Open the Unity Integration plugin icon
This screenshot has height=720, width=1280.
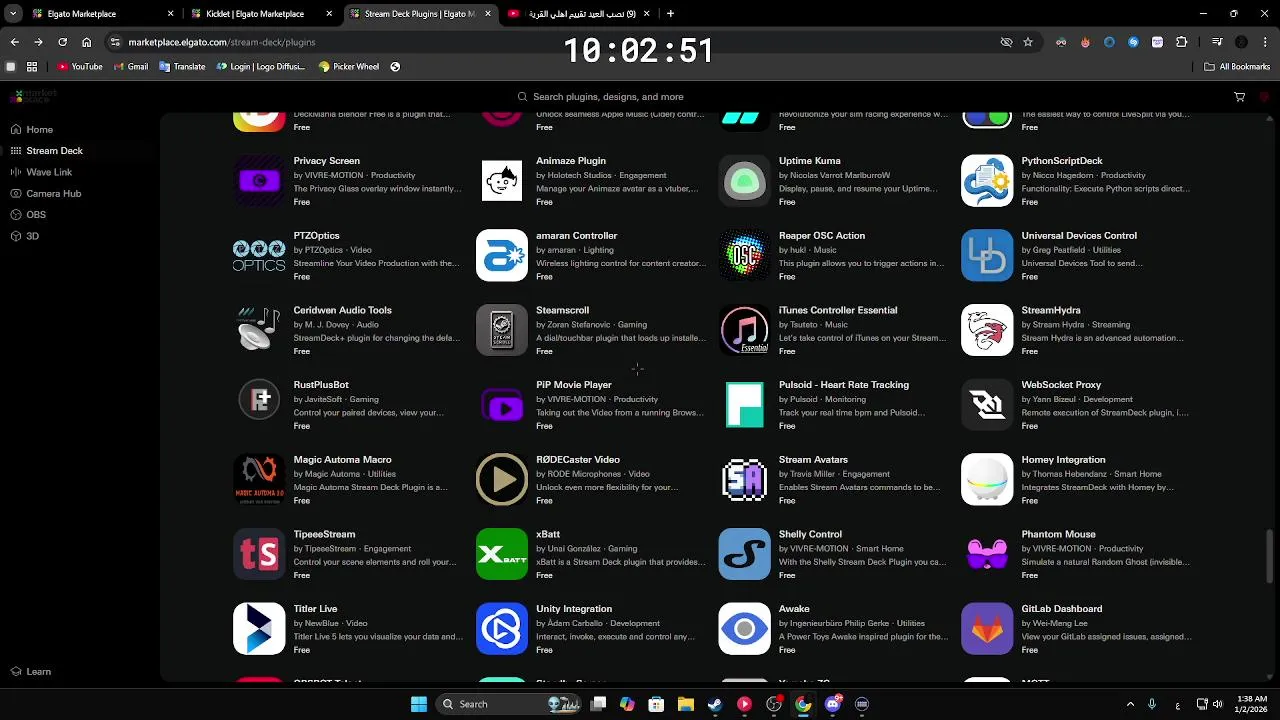click(502, 629)
